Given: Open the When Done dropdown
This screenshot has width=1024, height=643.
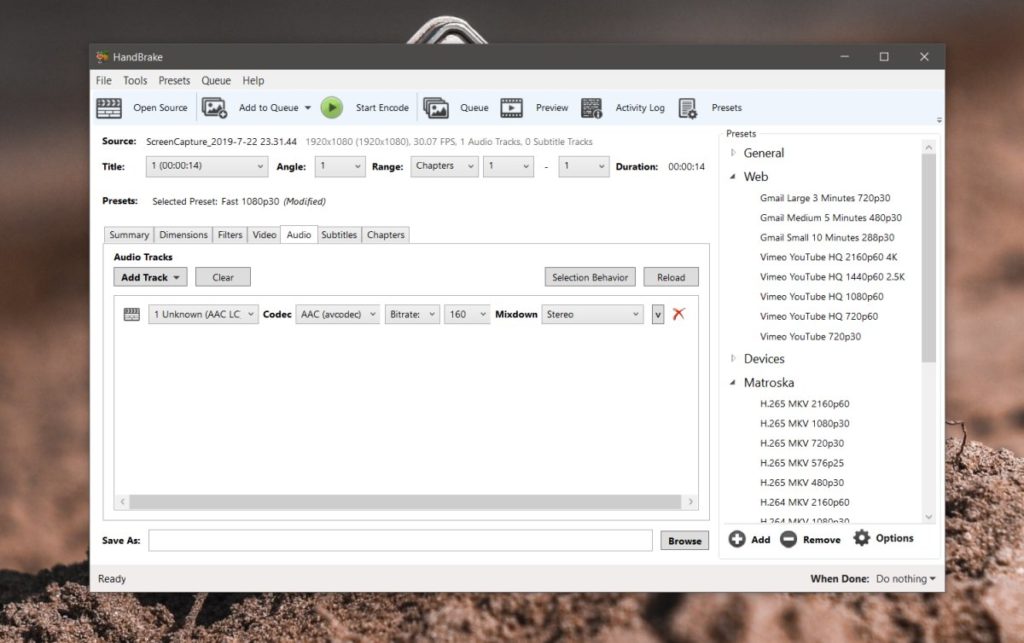Looking at the screenshot, I should point(903,578).
